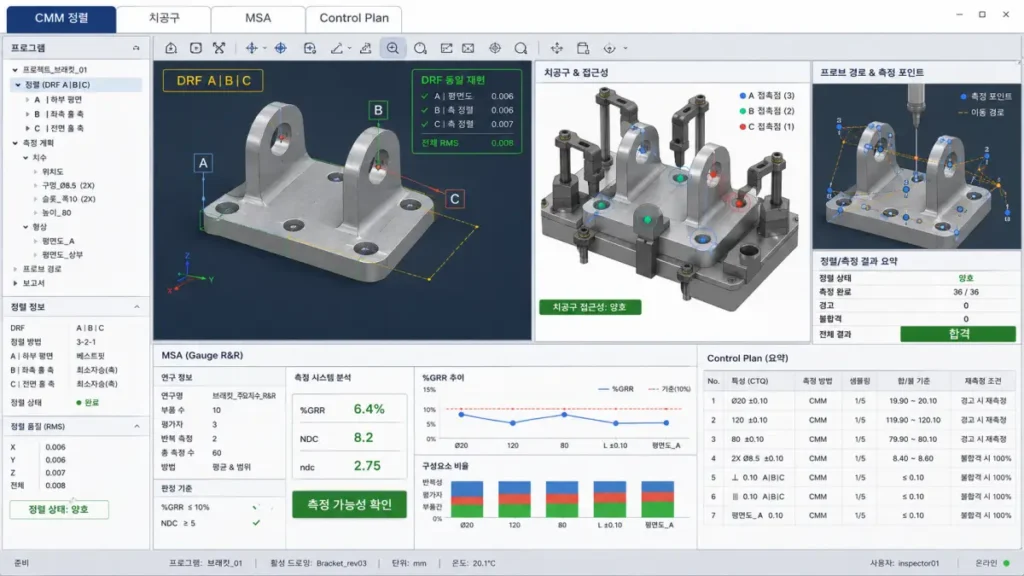1024x576 pixels.
Task: Collapse the 정렬 품질 (RMS) panel chevron
Action: [136, 426]
